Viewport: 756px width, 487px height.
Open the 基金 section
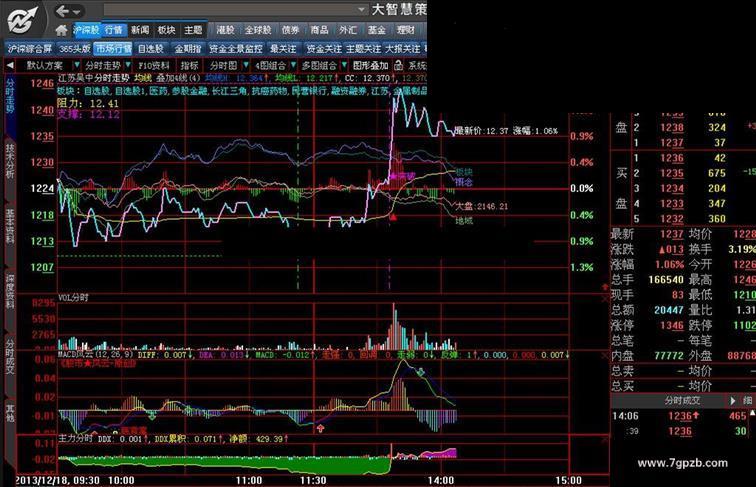(377, 30)
